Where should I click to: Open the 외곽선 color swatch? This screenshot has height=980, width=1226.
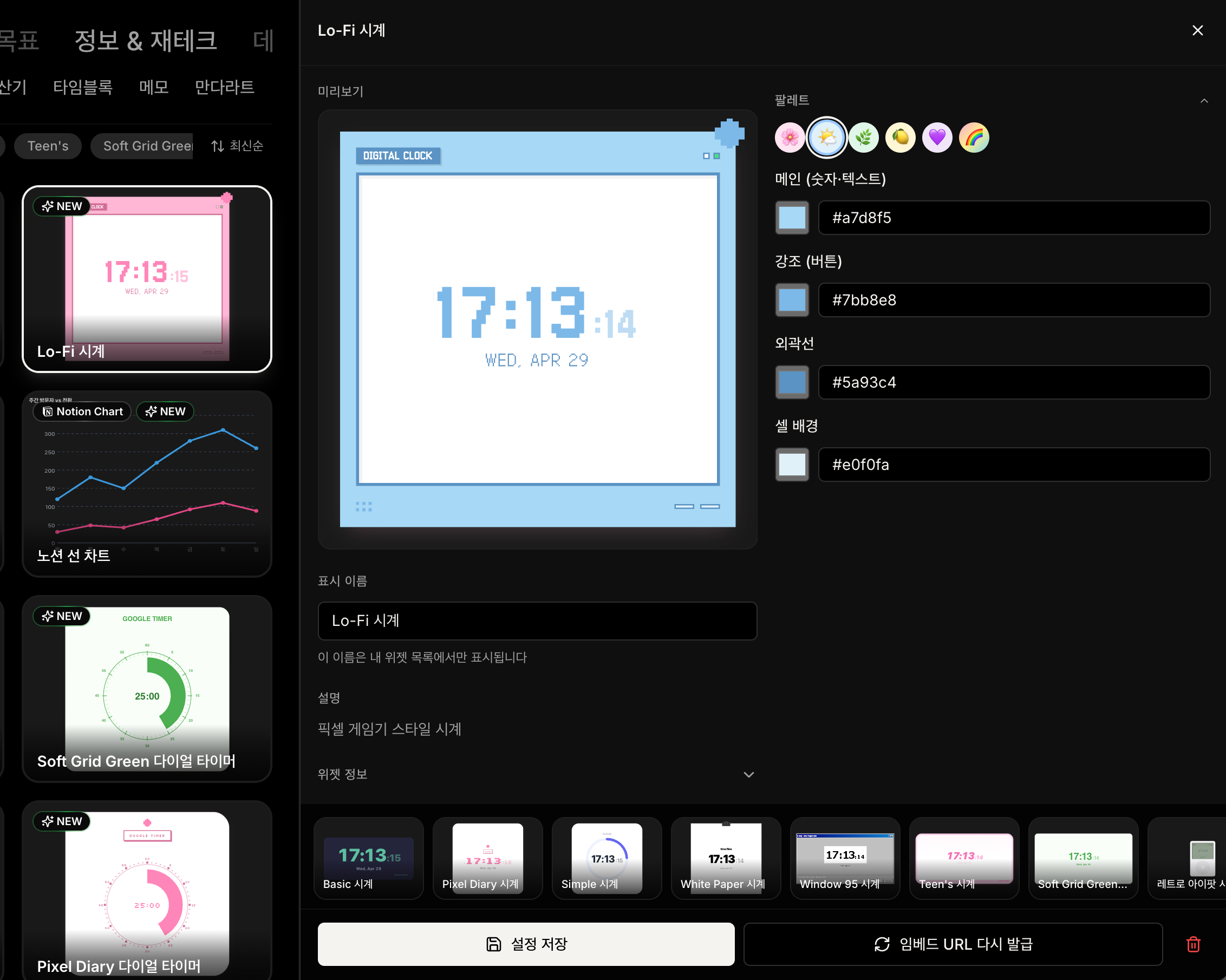click(x=792, y=382)
